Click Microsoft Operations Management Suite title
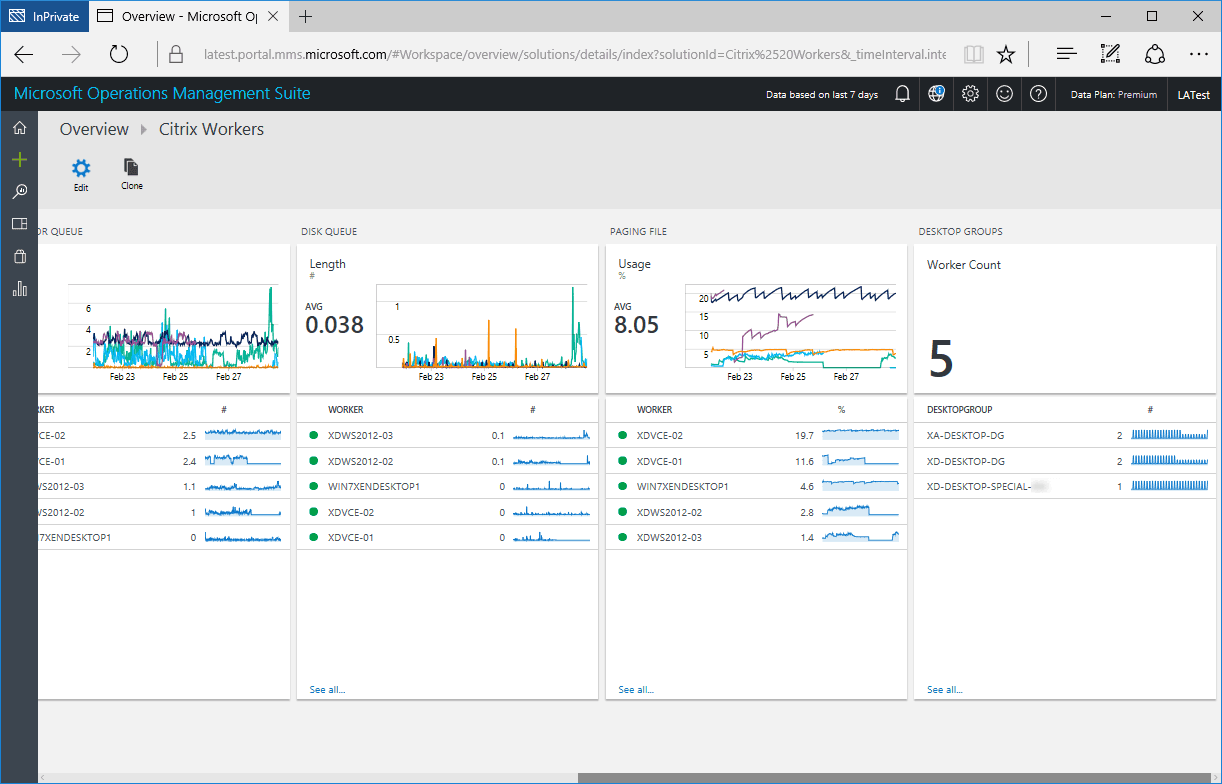This screenshot has height=784, width=1222. [x=162, y=94]
